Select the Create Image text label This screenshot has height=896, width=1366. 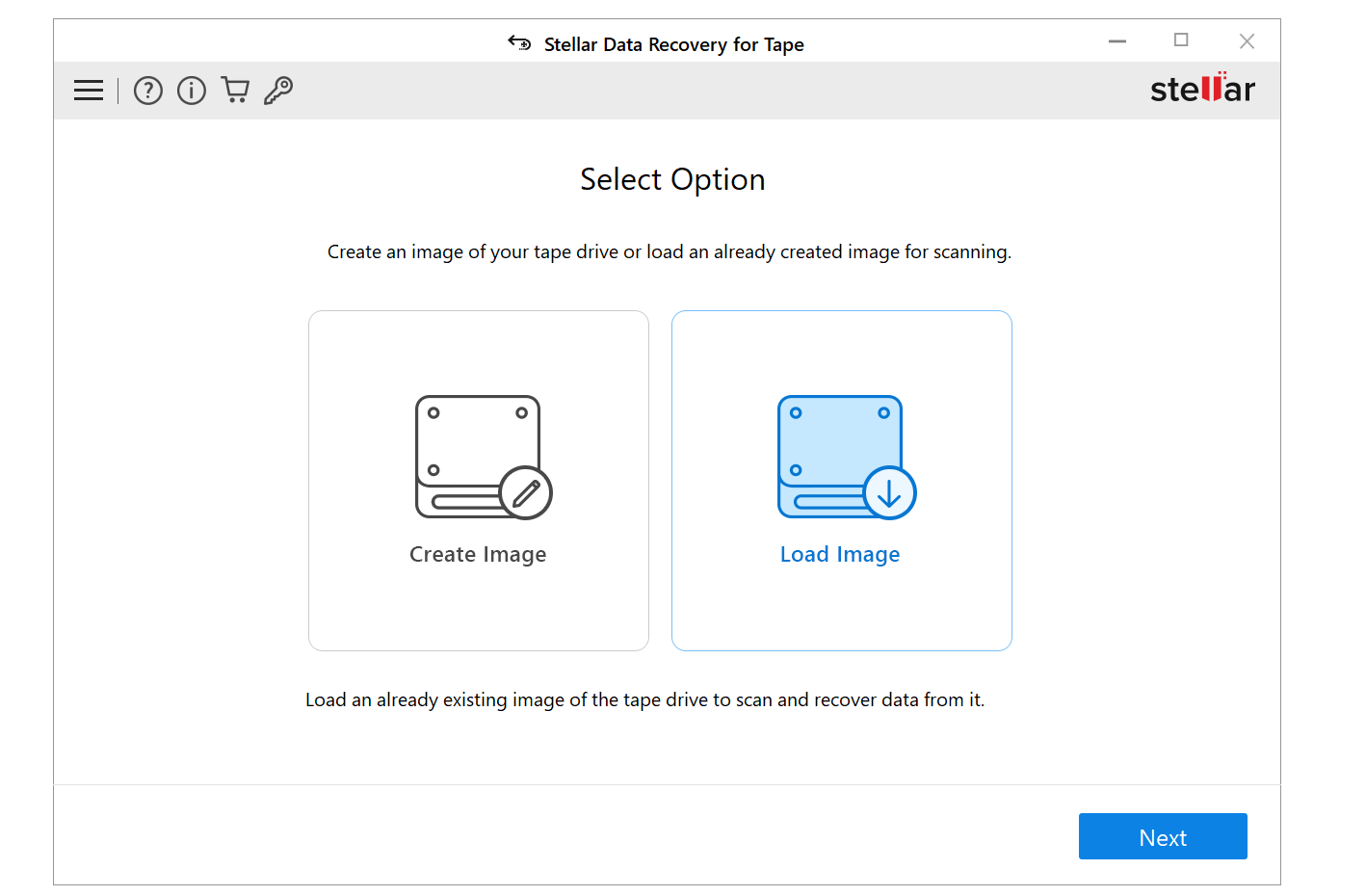click(x=478, y=555)
